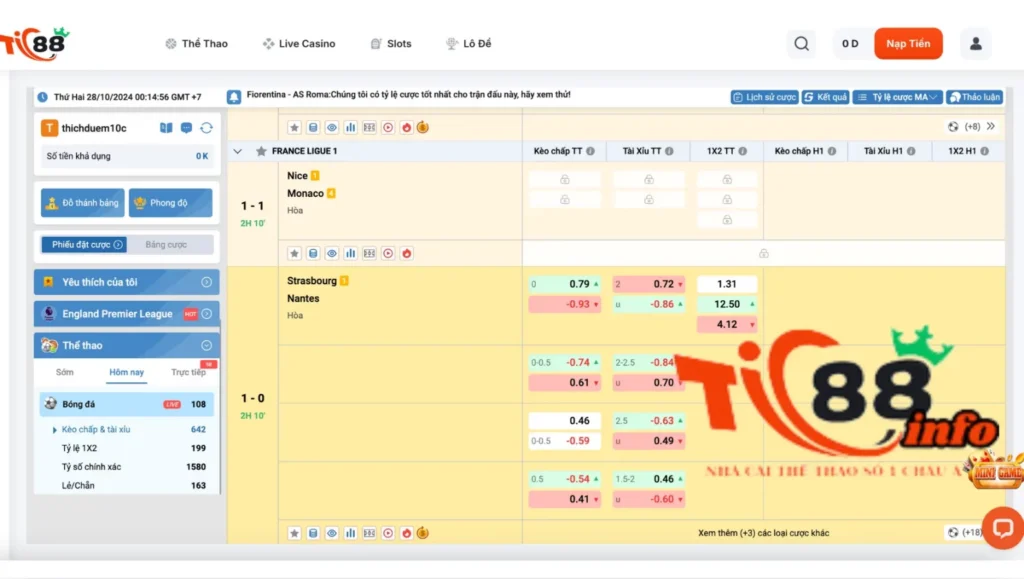
Task: Select Bóng đá sport row
Action: click(127, 404)
